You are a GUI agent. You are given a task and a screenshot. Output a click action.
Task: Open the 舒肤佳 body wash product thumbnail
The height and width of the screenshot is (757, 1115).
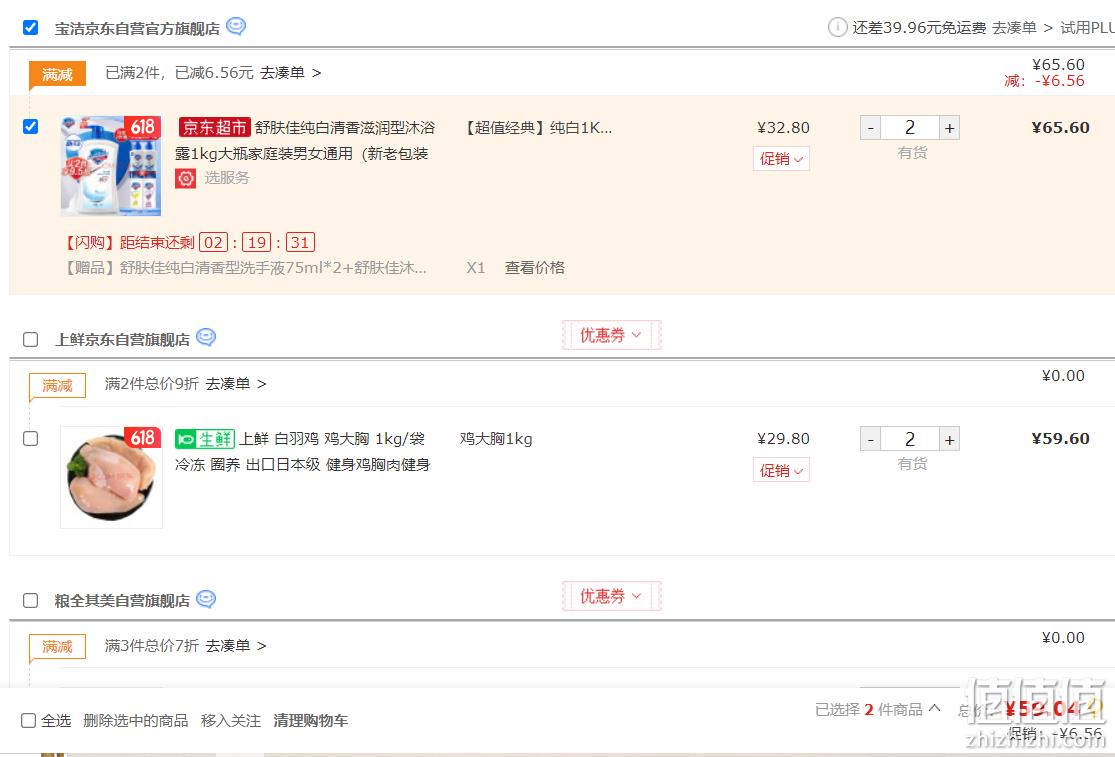tap(111, 166)
